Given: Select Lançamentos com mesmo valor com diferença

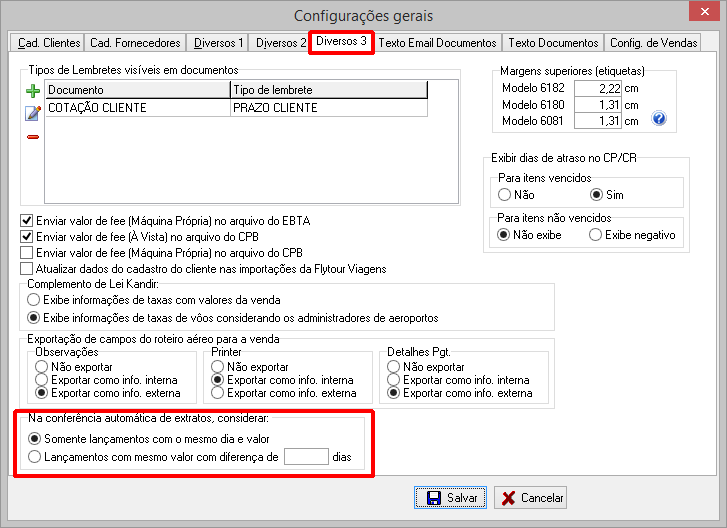Looking at the screenshot, I should pyautogui.click(x=34, y=457).
